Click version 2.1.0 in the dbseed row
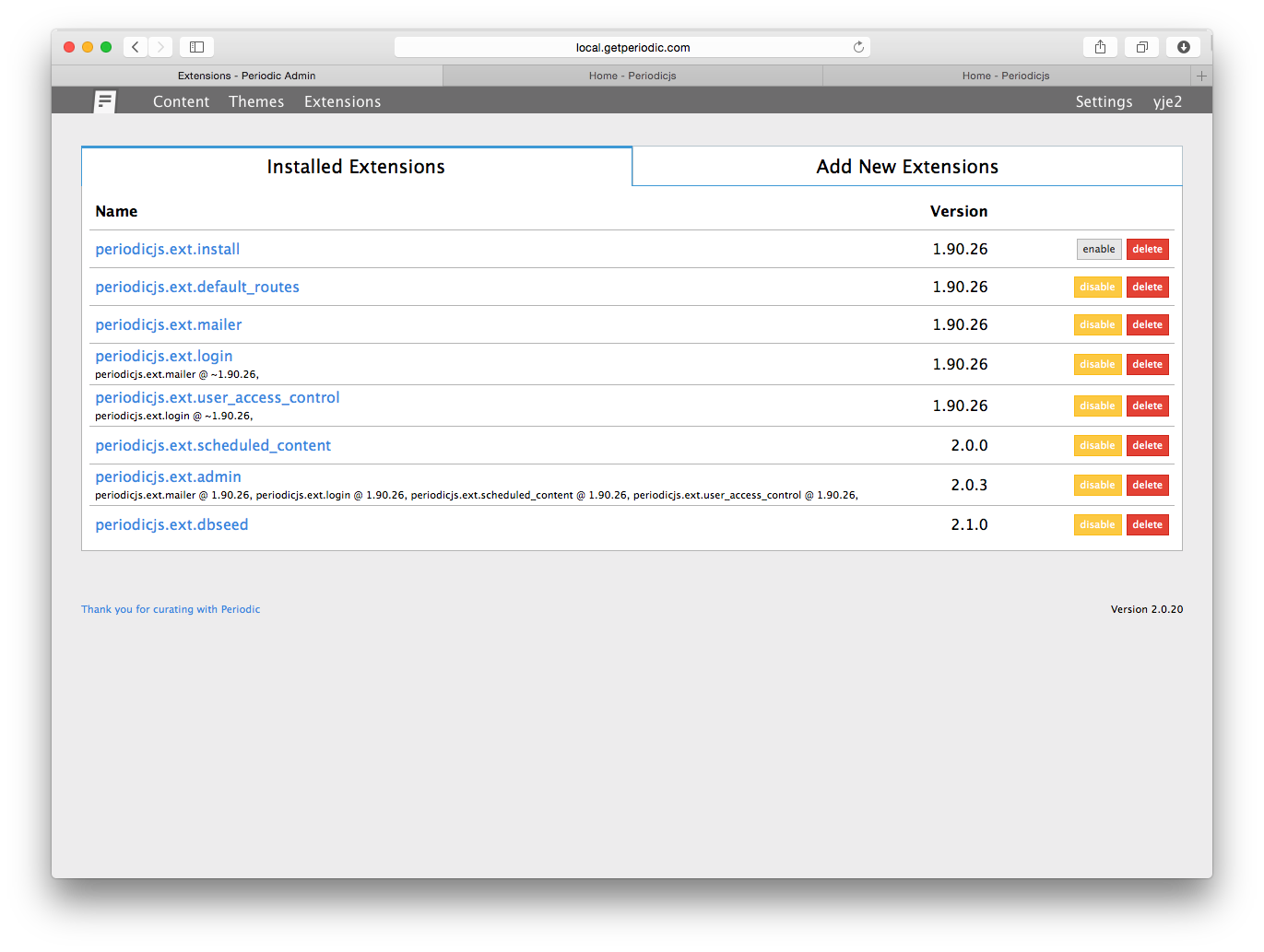This screenshot has width=1264, height=952. tap(969, 524)
